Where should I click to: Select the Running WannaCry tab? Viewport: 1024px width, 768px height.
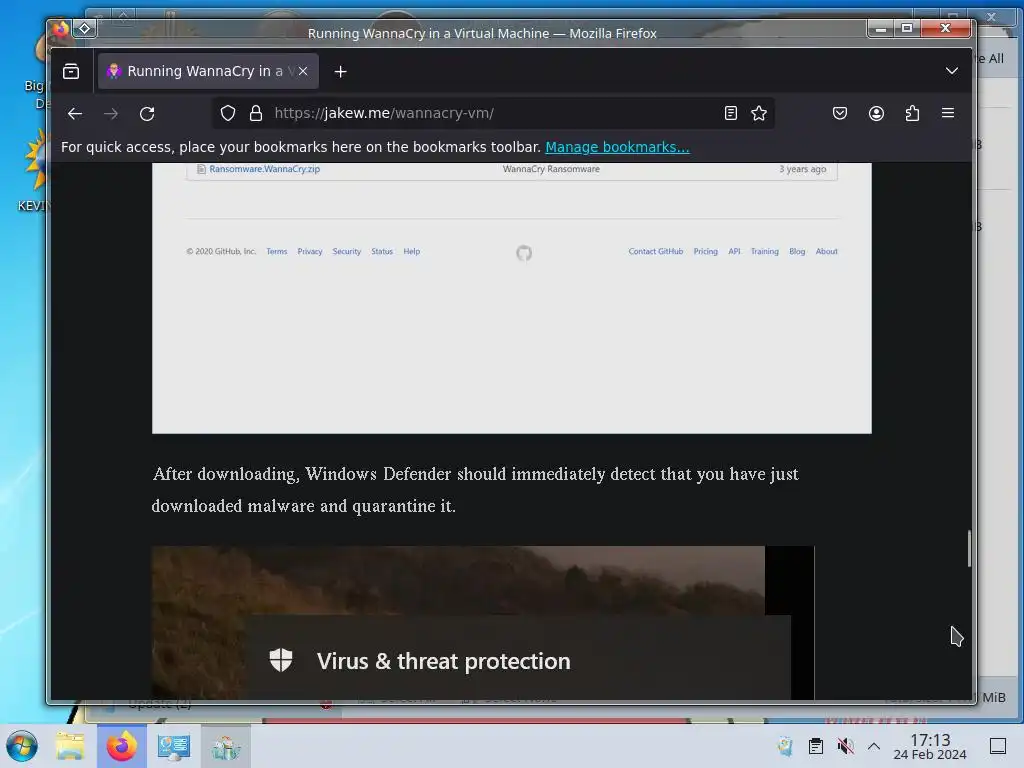click(208, 71)
